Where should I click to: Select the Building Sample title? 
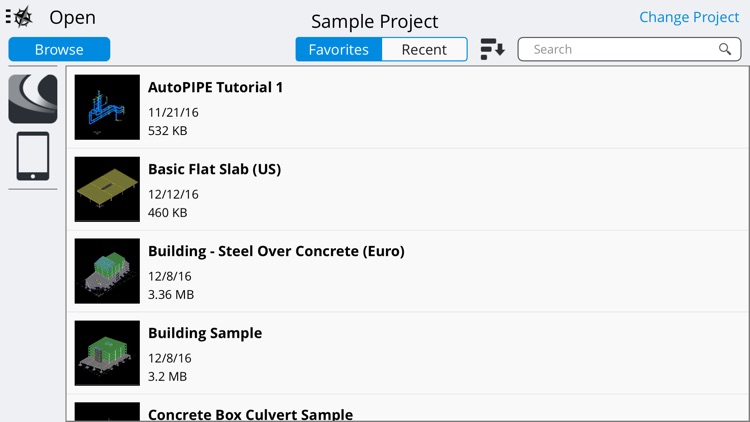coord(205,333)
